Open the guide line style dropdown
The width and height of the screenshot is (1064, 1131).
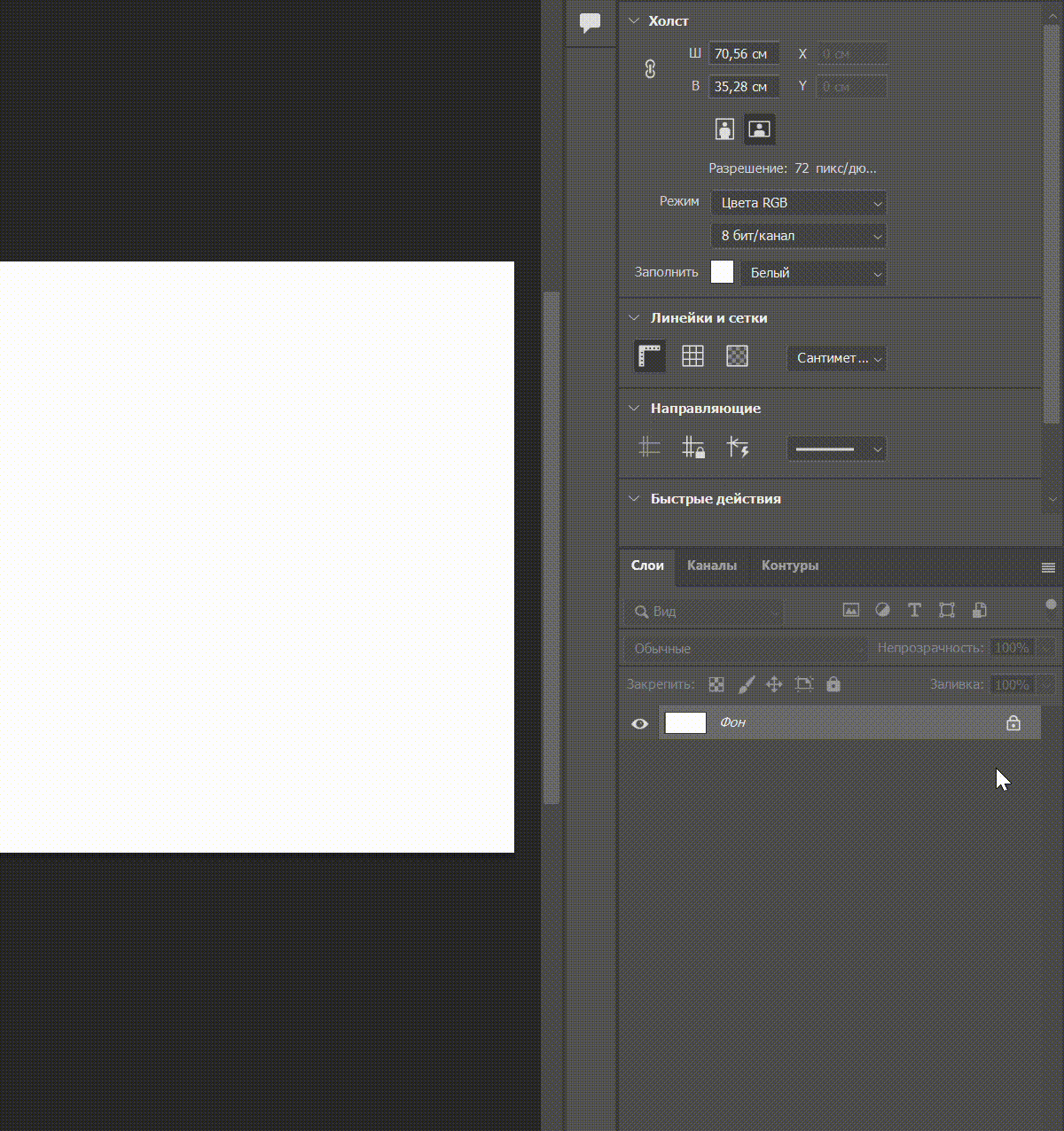click(x=836, y=448)
